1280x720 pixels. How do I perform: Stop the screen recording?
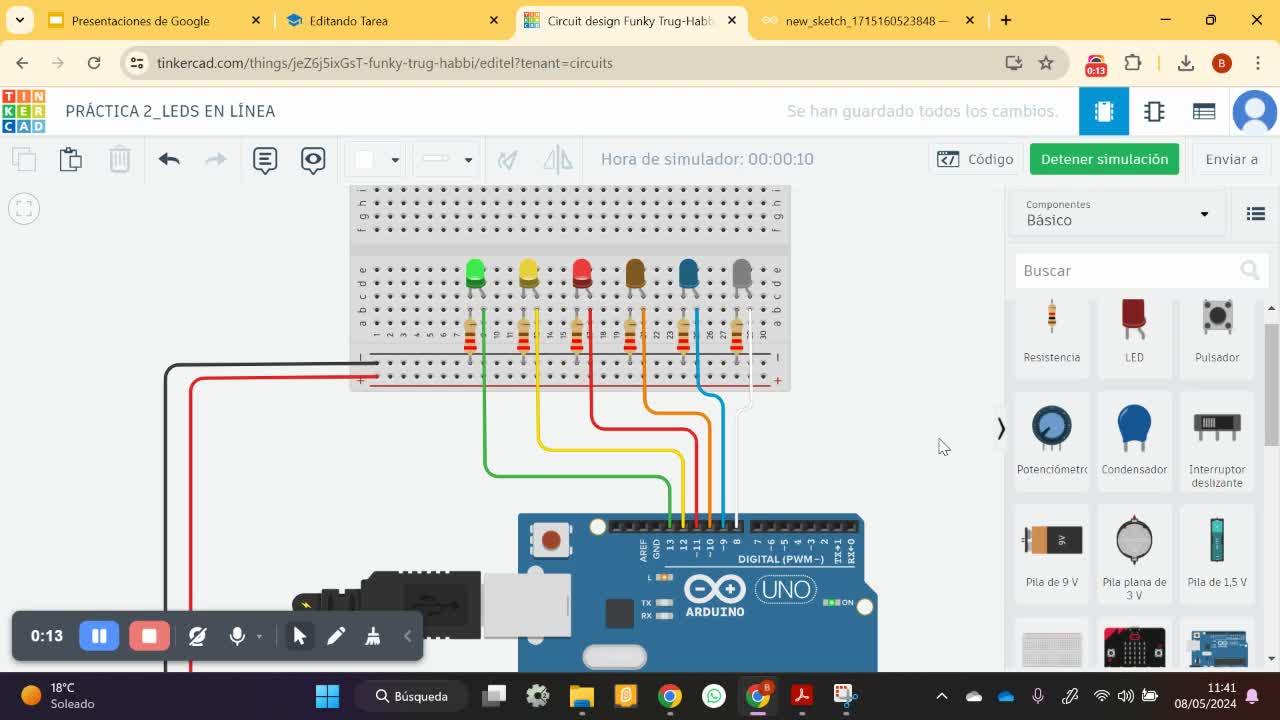(x=149, y=635)
